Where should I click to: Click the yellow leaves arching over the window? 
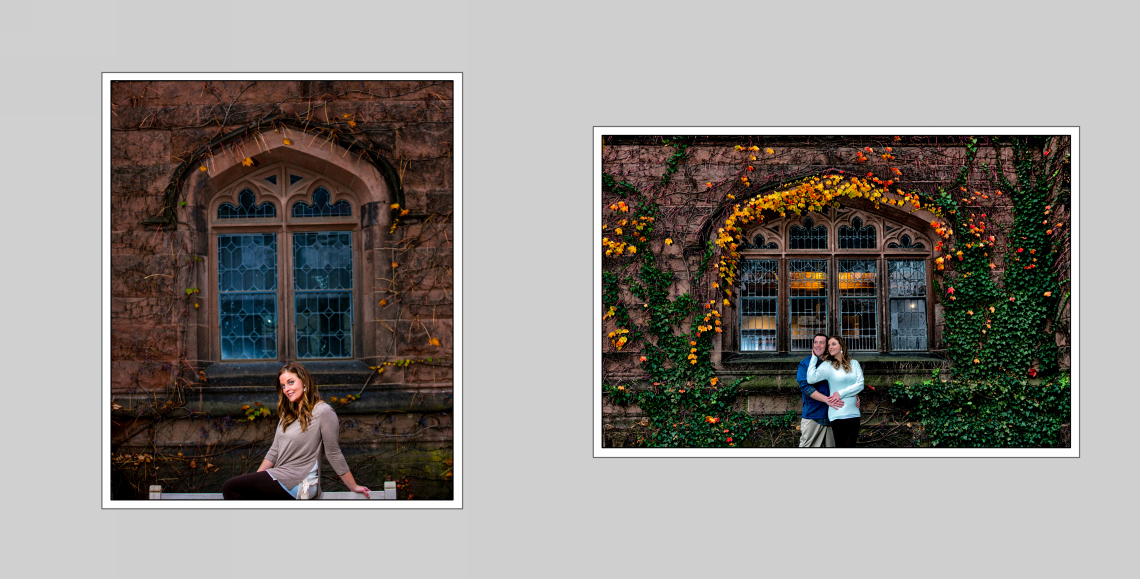(x=800, y=195)
